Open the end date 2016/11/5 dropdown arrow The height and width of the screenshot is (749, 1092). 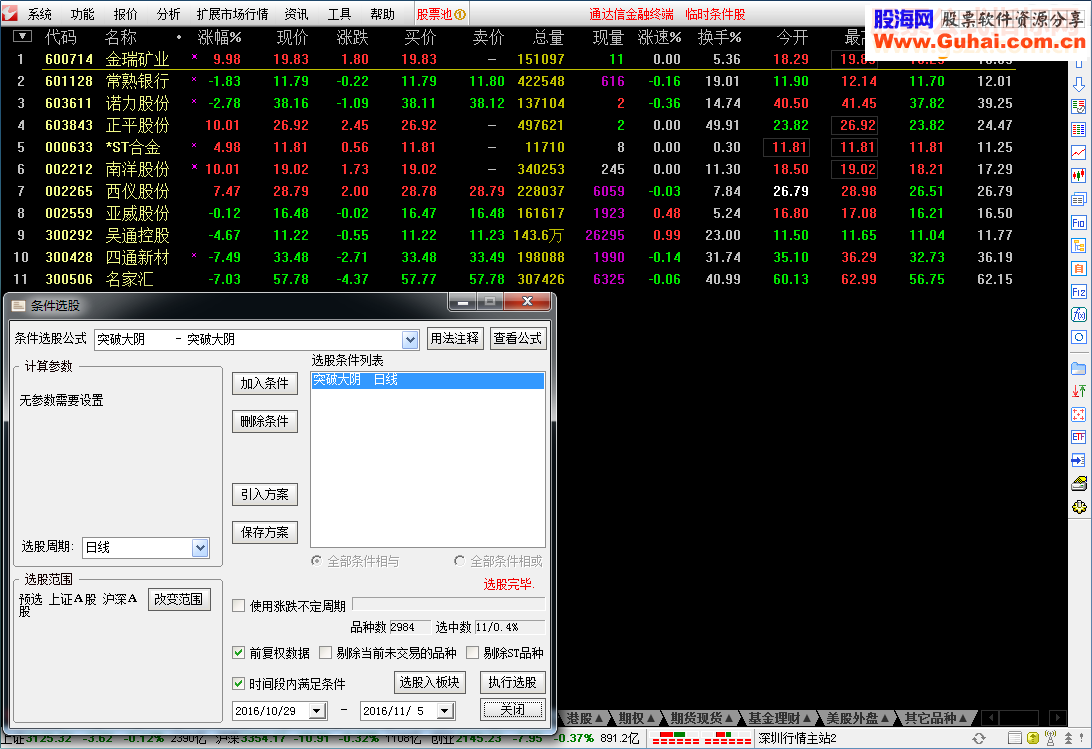[445, 711]
